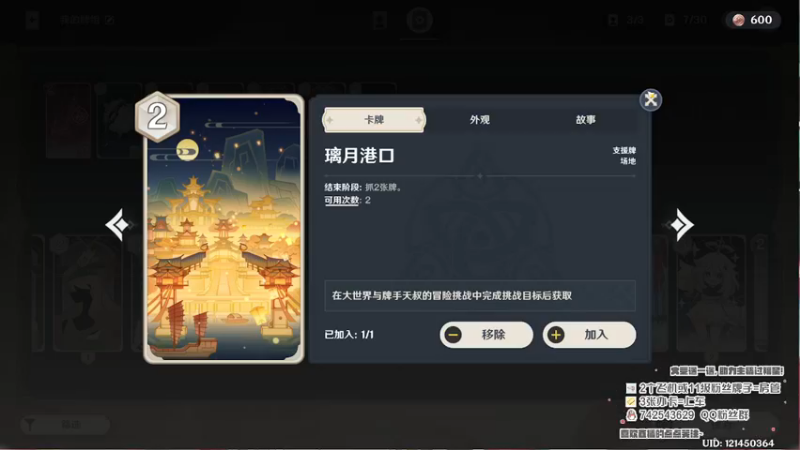This screenshot has width=800, height=450.
Task: Add the card with 加入 button
Action: (589, 335)
